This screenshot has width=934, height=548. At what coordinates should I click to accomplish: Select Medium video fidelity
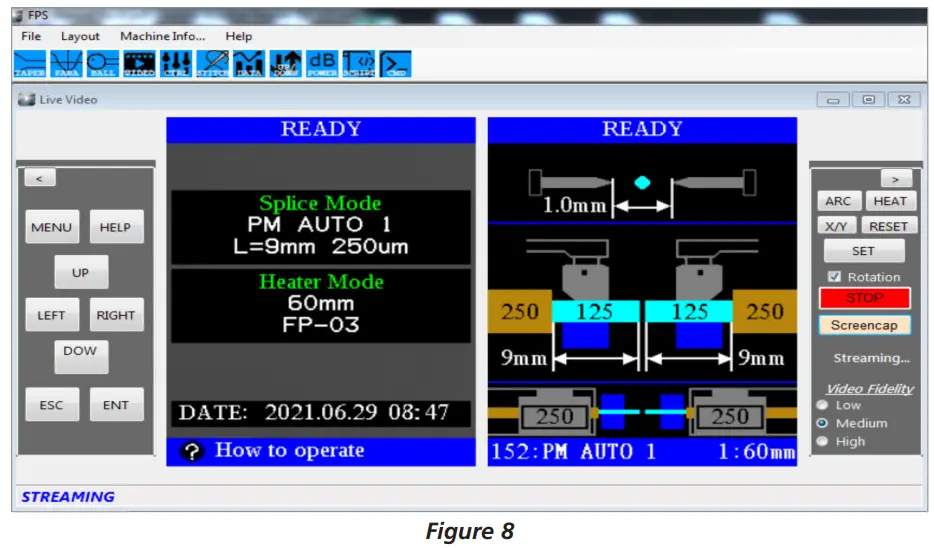823,423
